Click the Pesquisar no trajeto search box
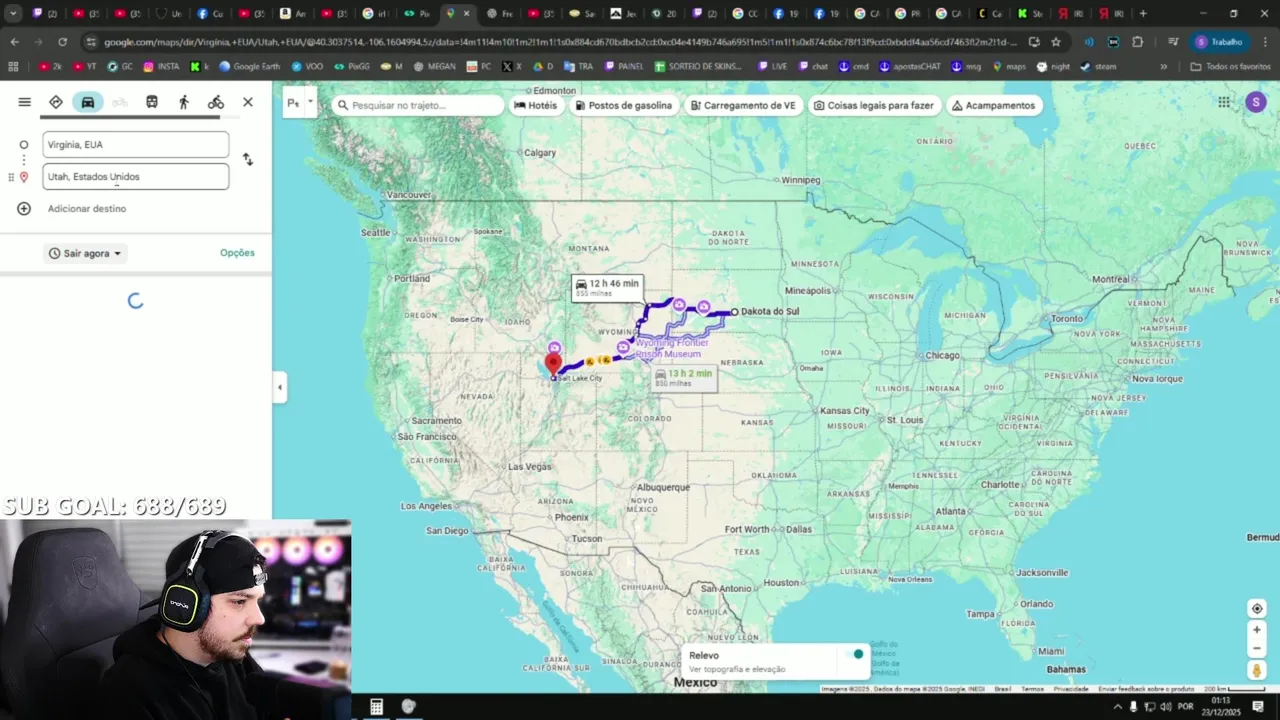This screenshot has height=720, width=1280. coord(418,105)
